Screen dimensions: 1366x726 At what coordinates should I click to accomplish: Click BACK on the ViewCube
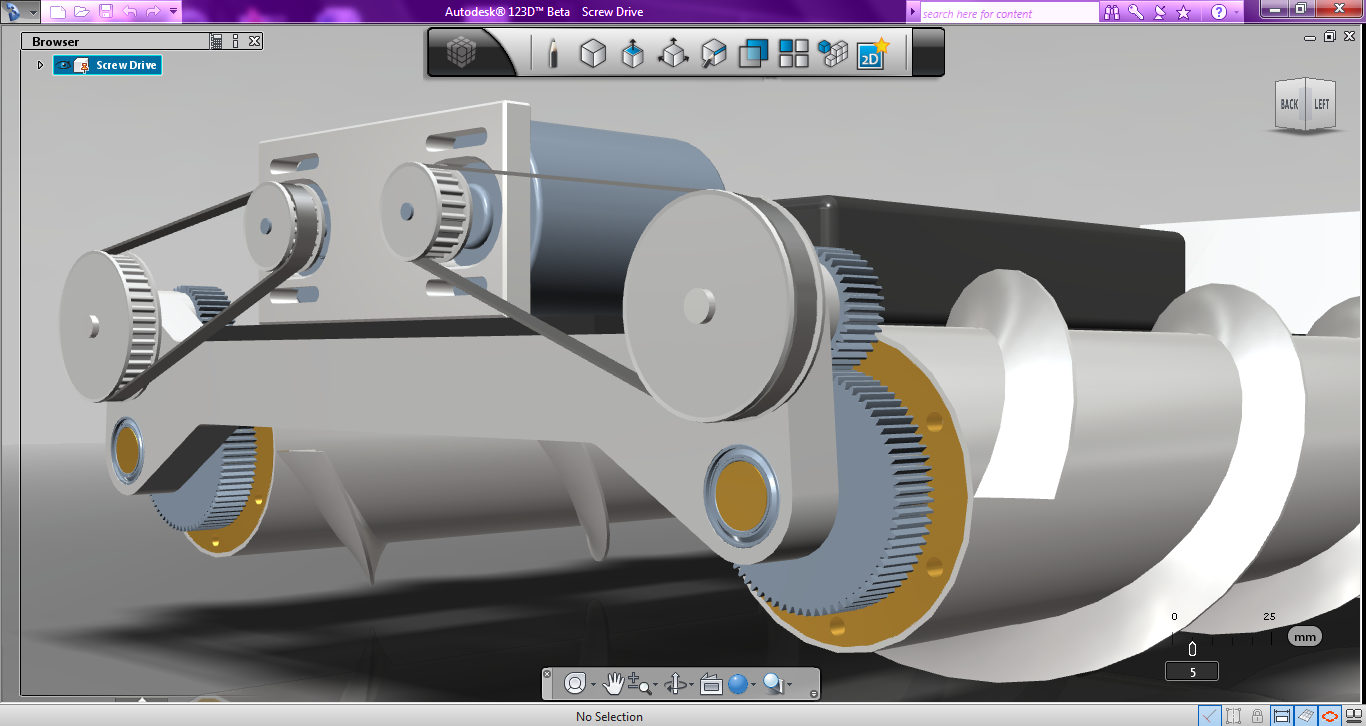(1290, 103)
